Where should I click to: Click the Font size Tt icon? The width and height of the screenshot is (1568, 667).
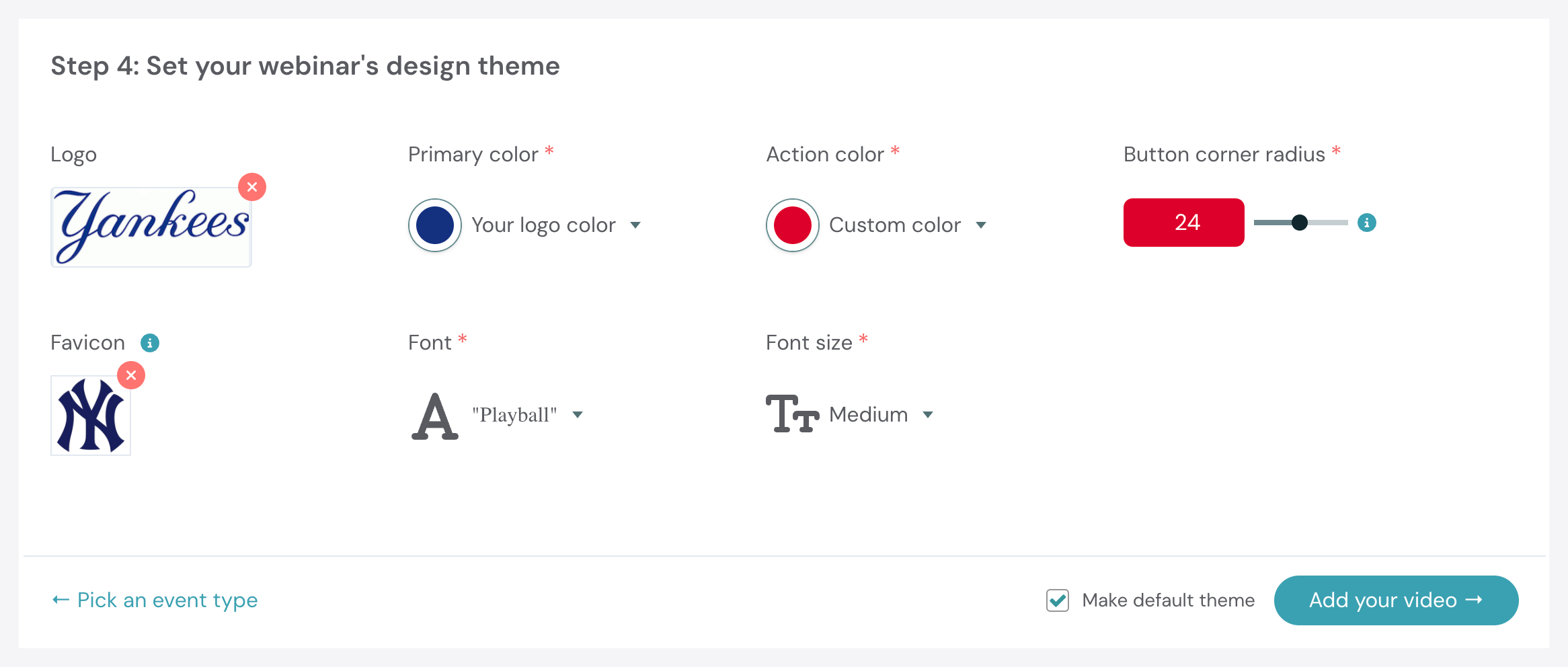793,414
